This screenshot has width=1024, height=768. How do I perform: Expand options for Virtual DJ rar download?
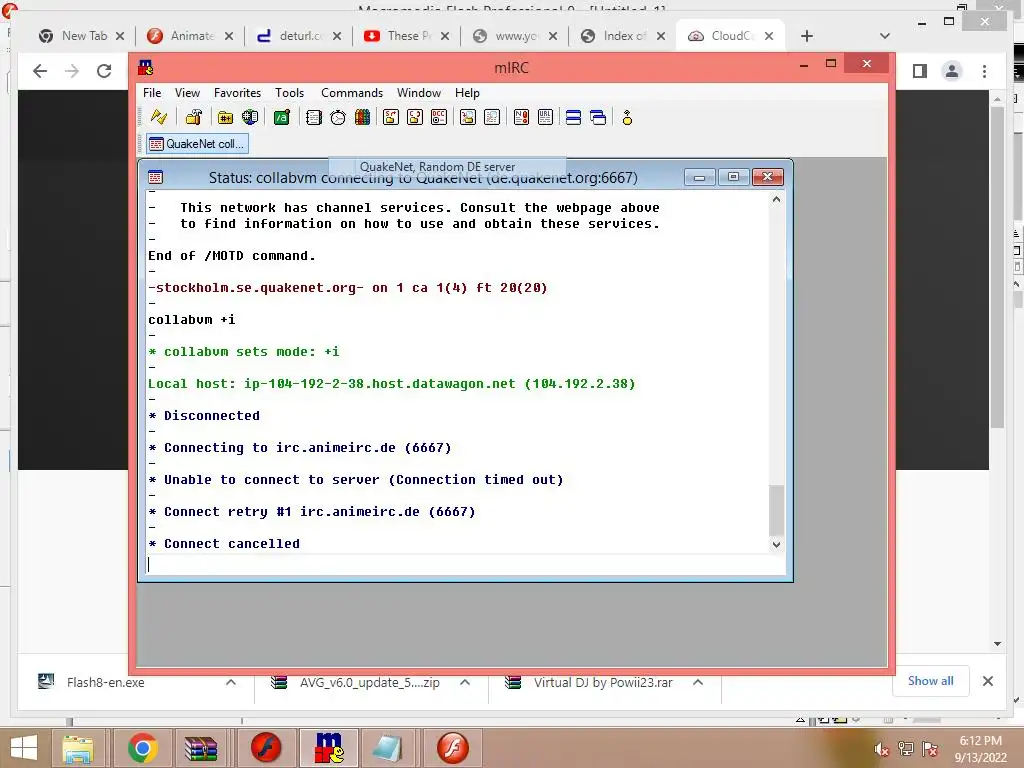coord(698,682)
